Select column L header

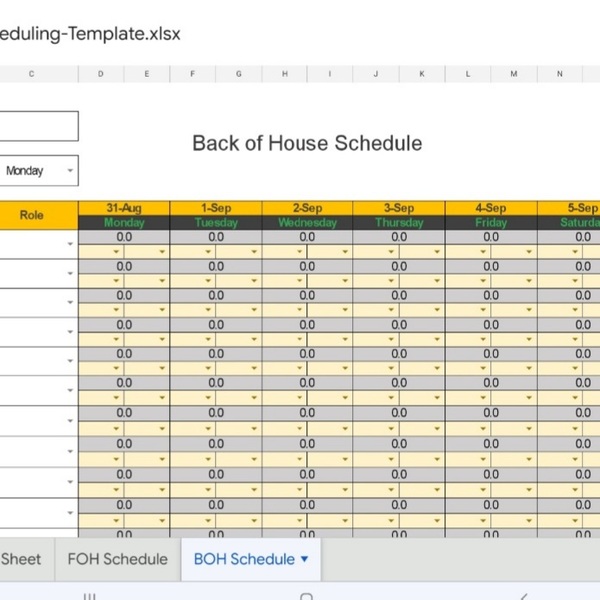click(x=468, y=74)
